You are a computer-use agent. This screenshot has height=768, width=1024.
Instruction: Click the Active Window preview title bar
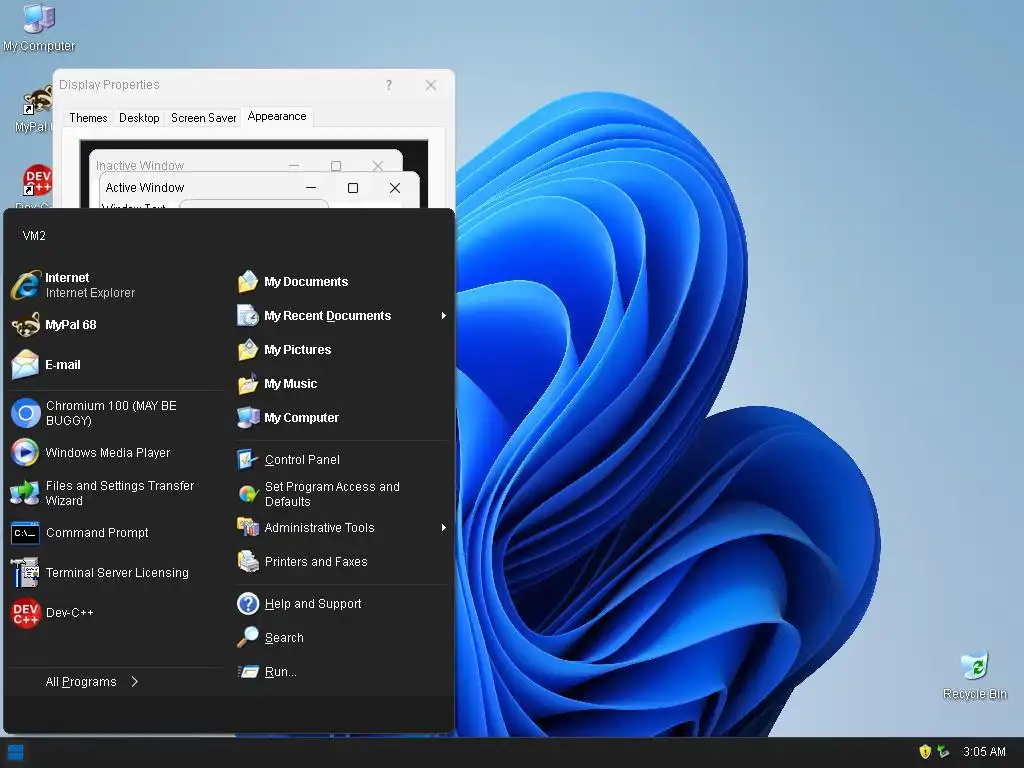click(259, 187)
